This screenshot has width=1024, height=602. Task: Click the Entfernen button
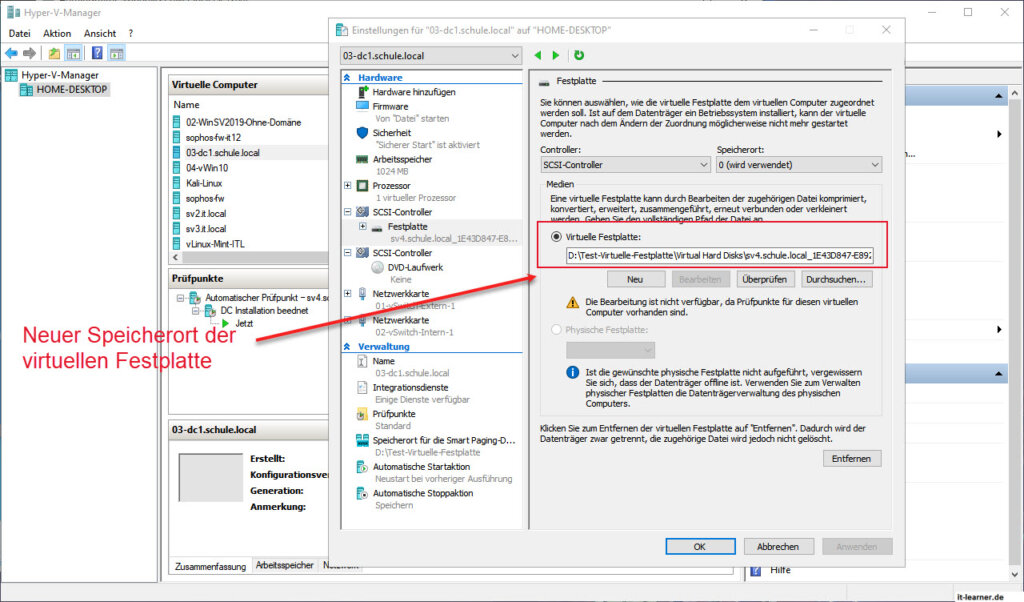852,459
